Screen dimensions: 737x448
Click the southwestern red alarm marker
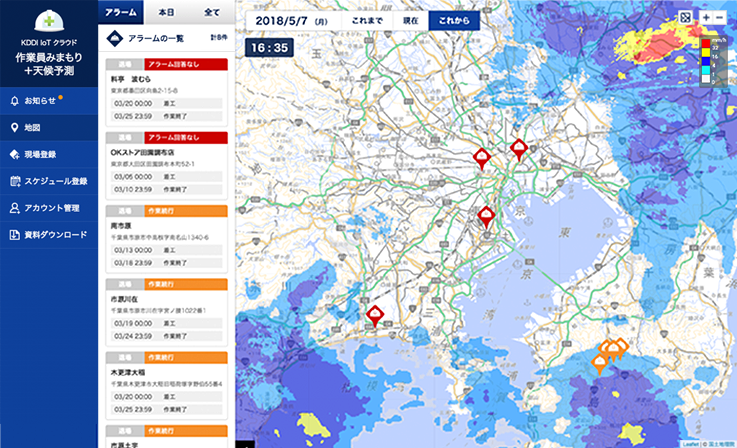tap(375, 314)
